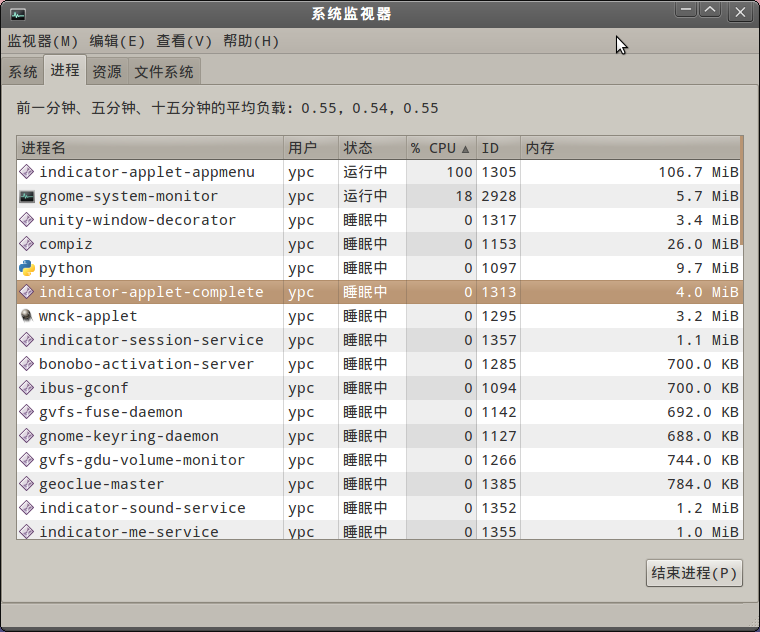
Task: Sort by the ID column header
Action: pos(498,148)
